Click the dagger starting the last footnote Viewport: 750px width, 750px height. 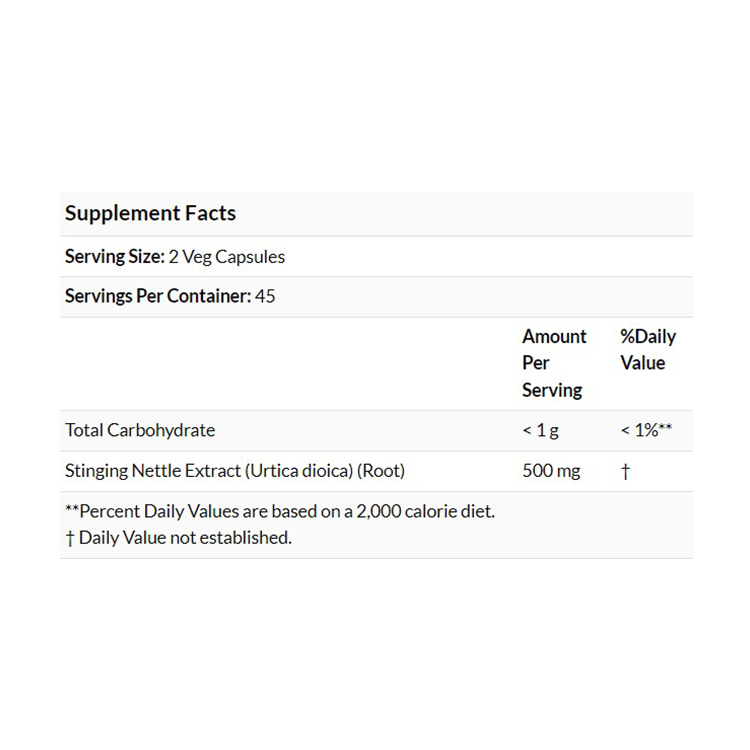[x=69, y=537]
